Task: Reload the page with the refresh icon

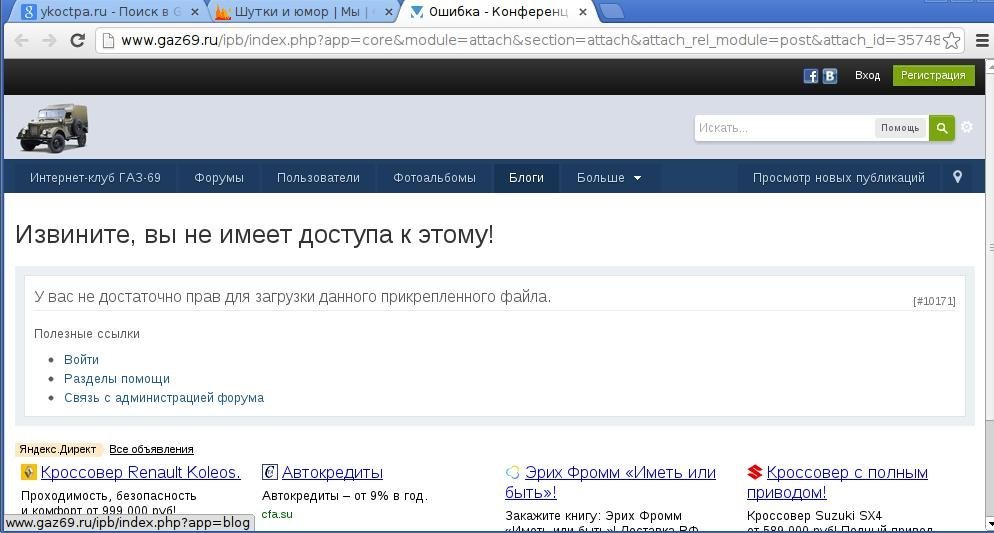Action: click(77, 40)
